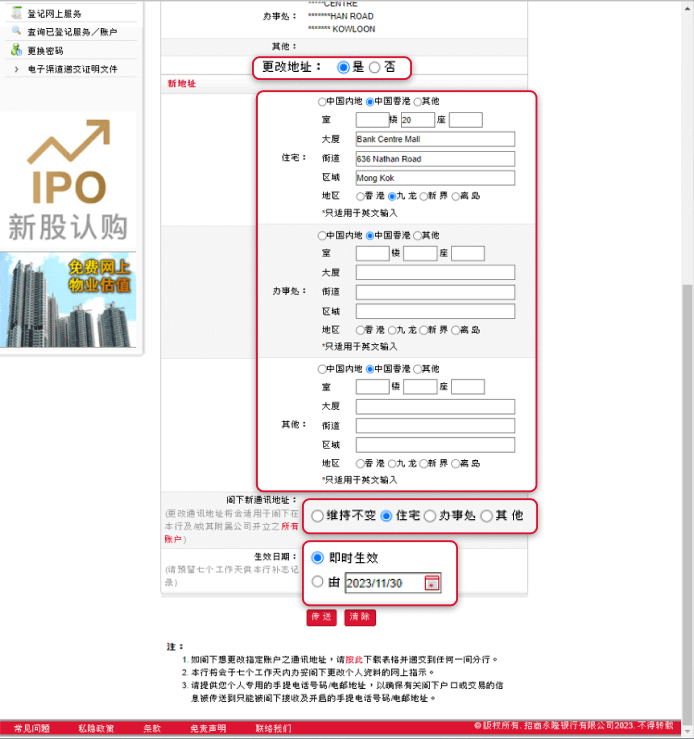Click the 登记网上服务 sidebar icon

pos(17,13)
